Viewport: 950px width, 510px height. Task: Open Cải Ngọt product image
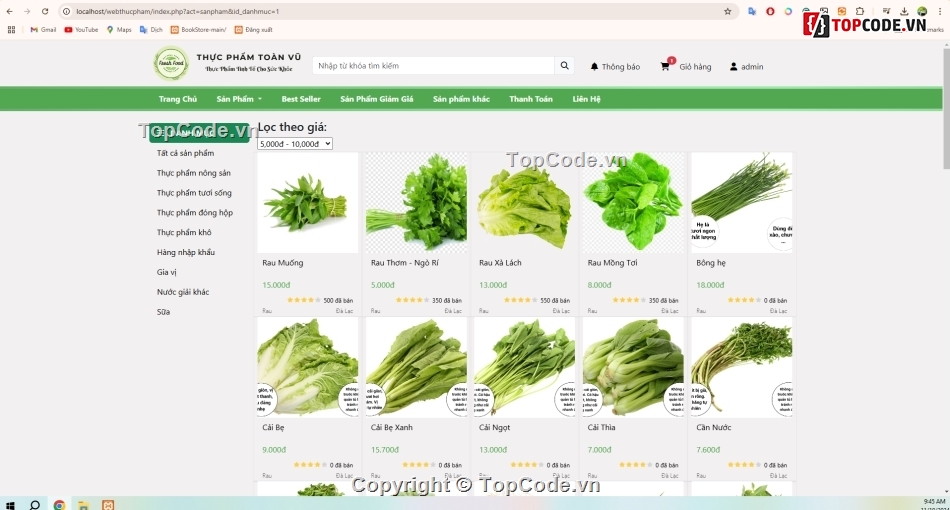[x=525, y=368]
